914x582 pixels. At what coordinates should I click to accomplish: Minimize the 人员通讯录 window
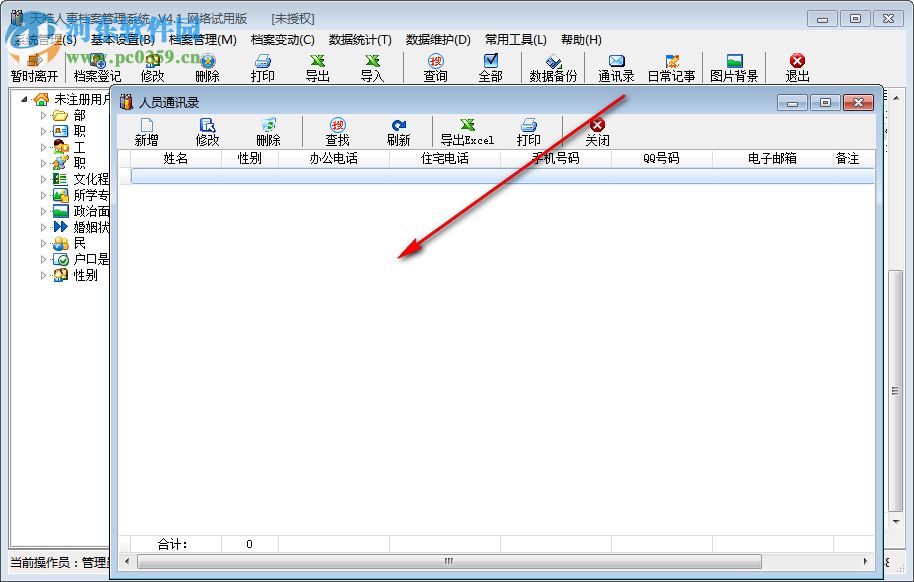coord(792,103)
